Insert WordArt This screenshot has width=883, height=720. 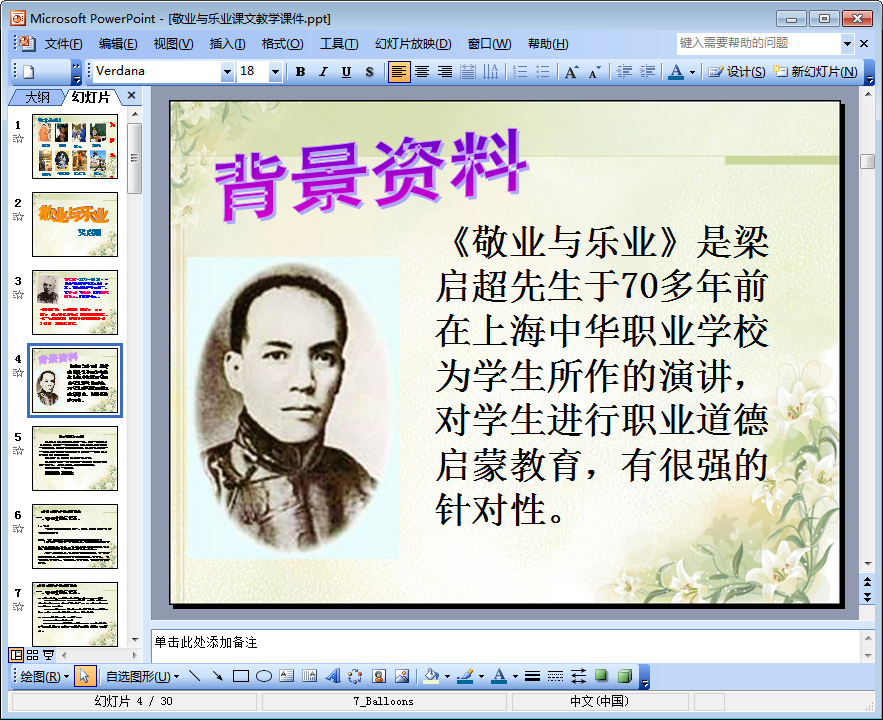point(333,676)
